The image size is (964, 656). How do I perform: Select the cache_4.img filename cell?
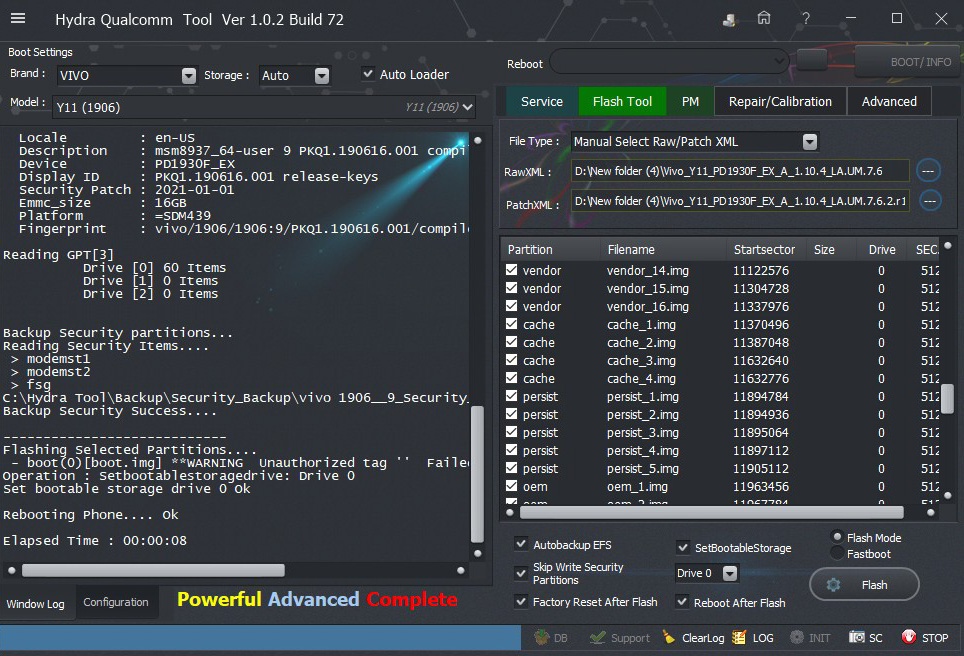click(641, 379)
